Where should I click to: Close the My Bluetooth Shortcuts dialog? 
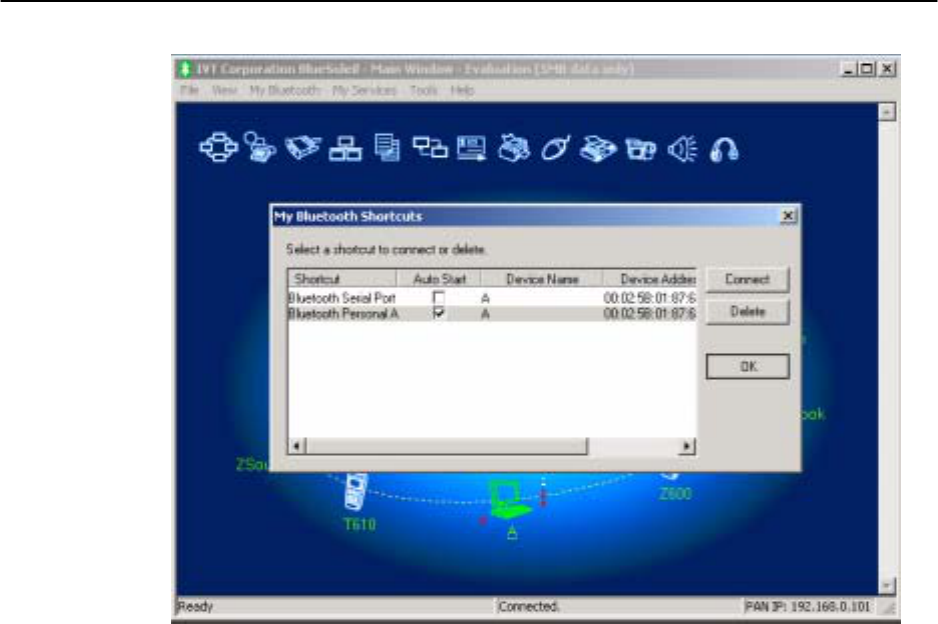(x=788, y=216)
